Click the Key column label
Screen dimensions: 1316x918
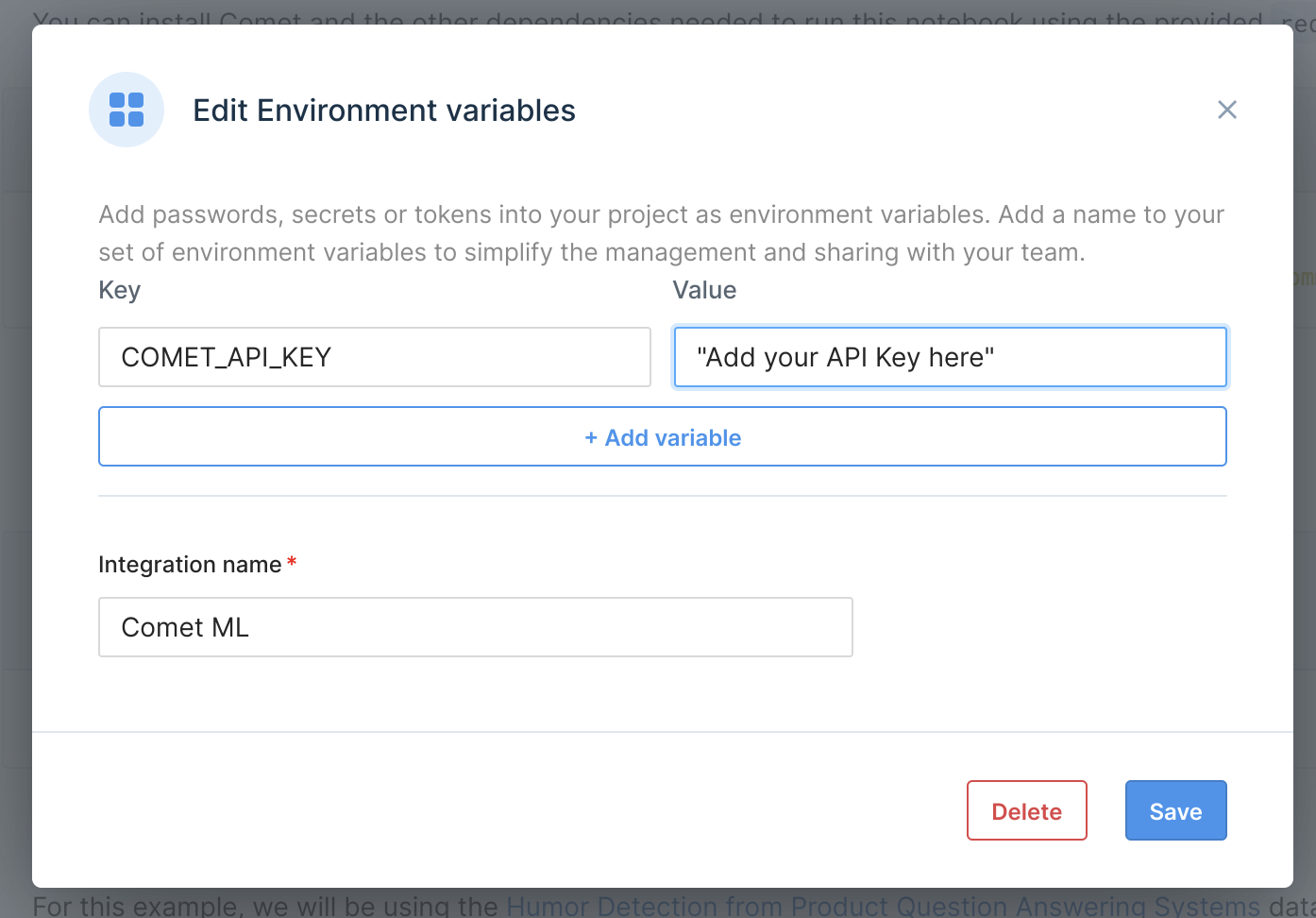(120, 290)
